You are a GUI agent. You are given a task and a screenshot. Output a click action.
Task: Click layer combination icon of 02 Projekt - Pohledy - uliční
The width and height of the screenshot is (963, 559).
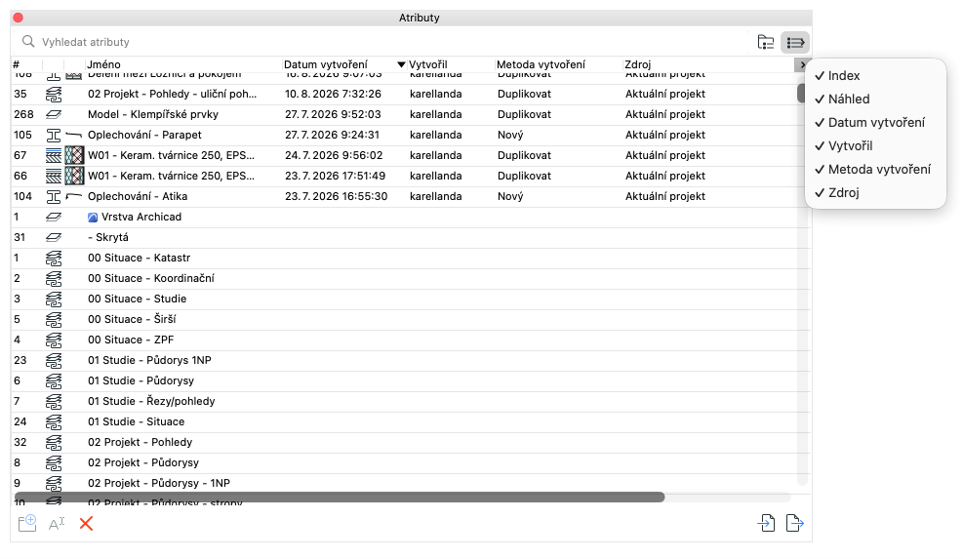pyautogui.click(x=54, y=94)
